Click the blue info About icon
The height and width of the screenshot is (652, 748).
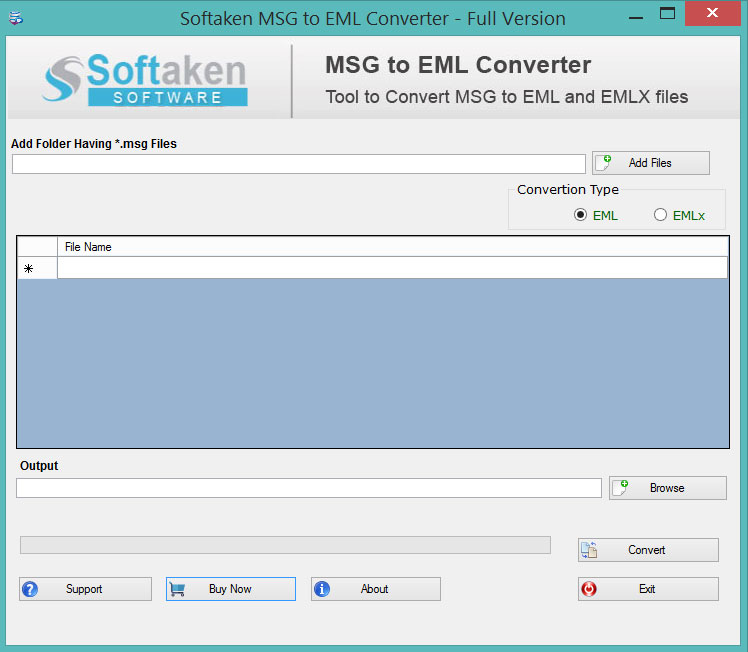[322, 589]
